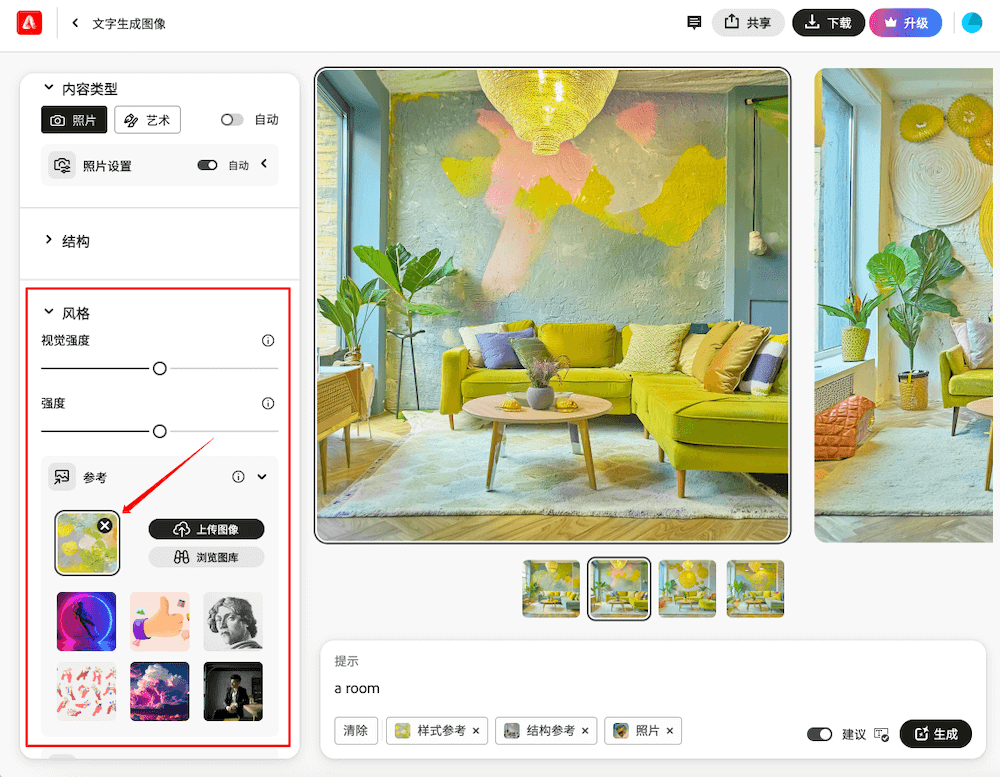Collapse the 参考 panel chevron
The height and width of the screenshot is (777, 1000).
(x=262, y=477)
